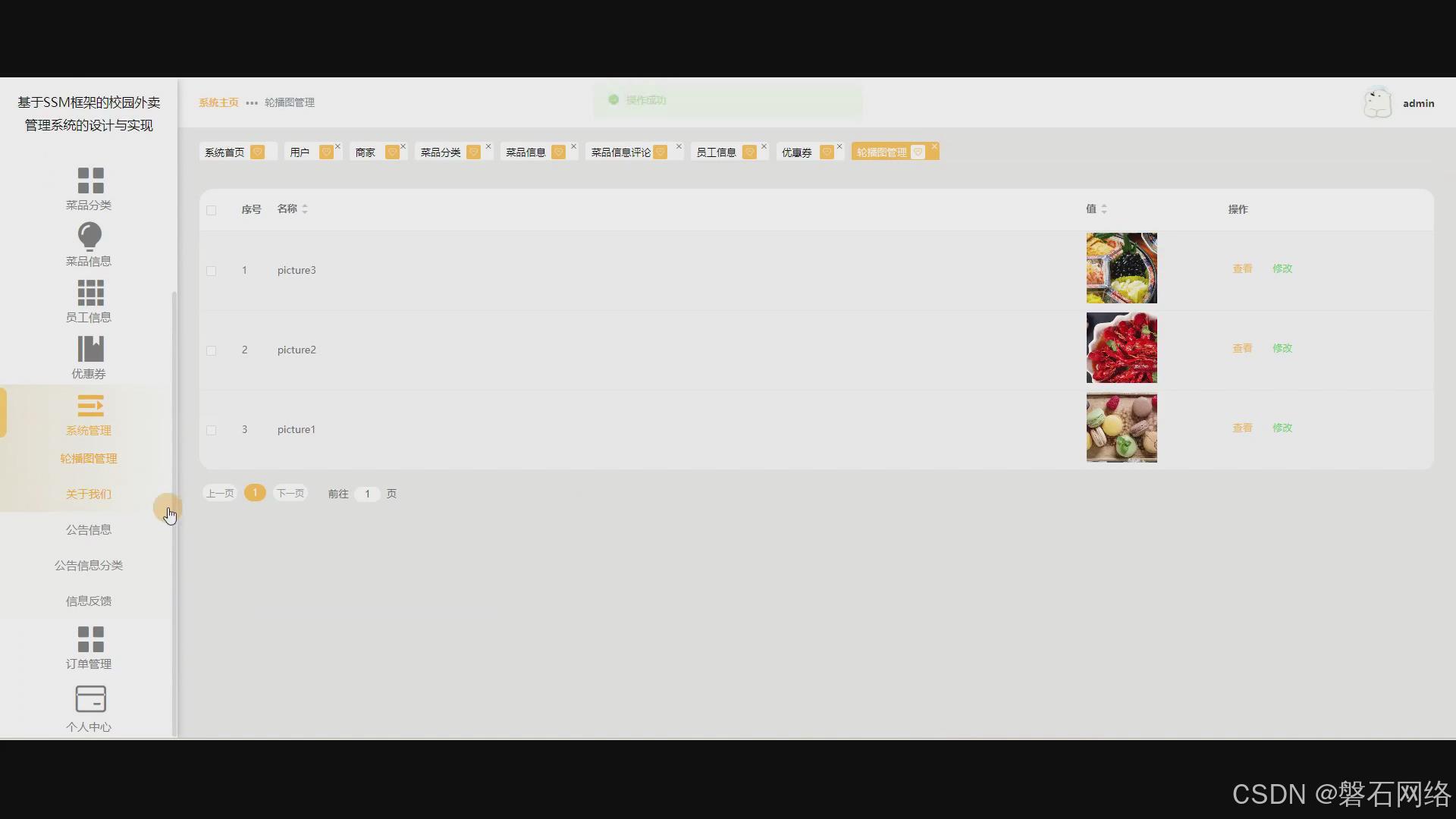Select the 优惠券 bookmark icon
The image size is (1456, 819).
tap(90, 349)
